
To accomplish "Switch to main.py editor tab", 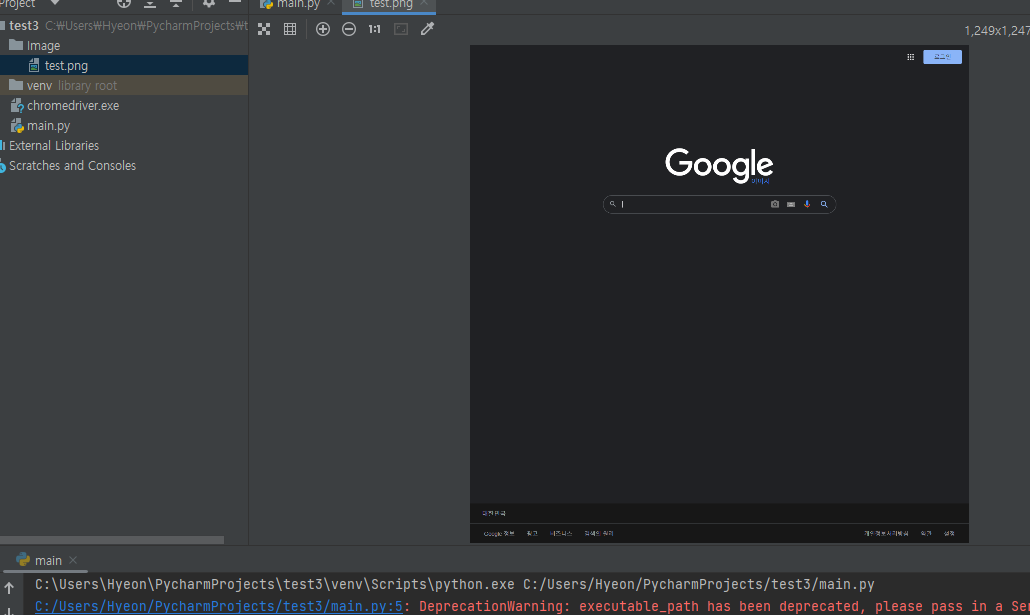I will [x=298, y=4].
